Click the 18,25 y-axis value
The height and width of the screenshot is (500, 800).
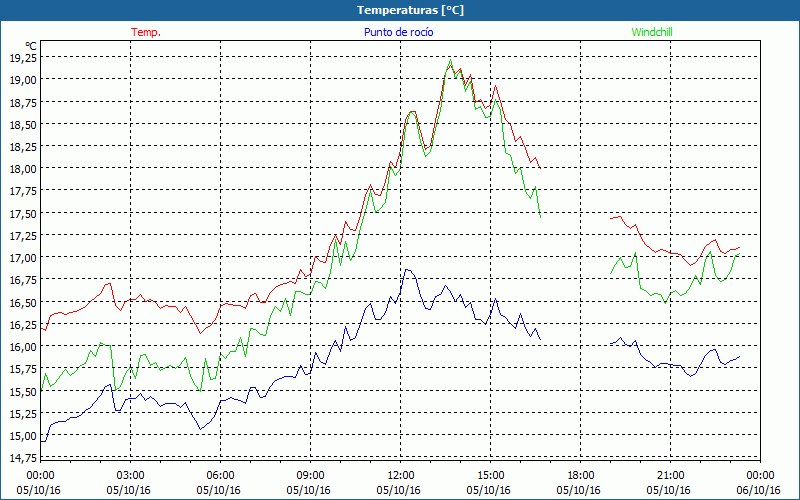[x=23, y=146]
